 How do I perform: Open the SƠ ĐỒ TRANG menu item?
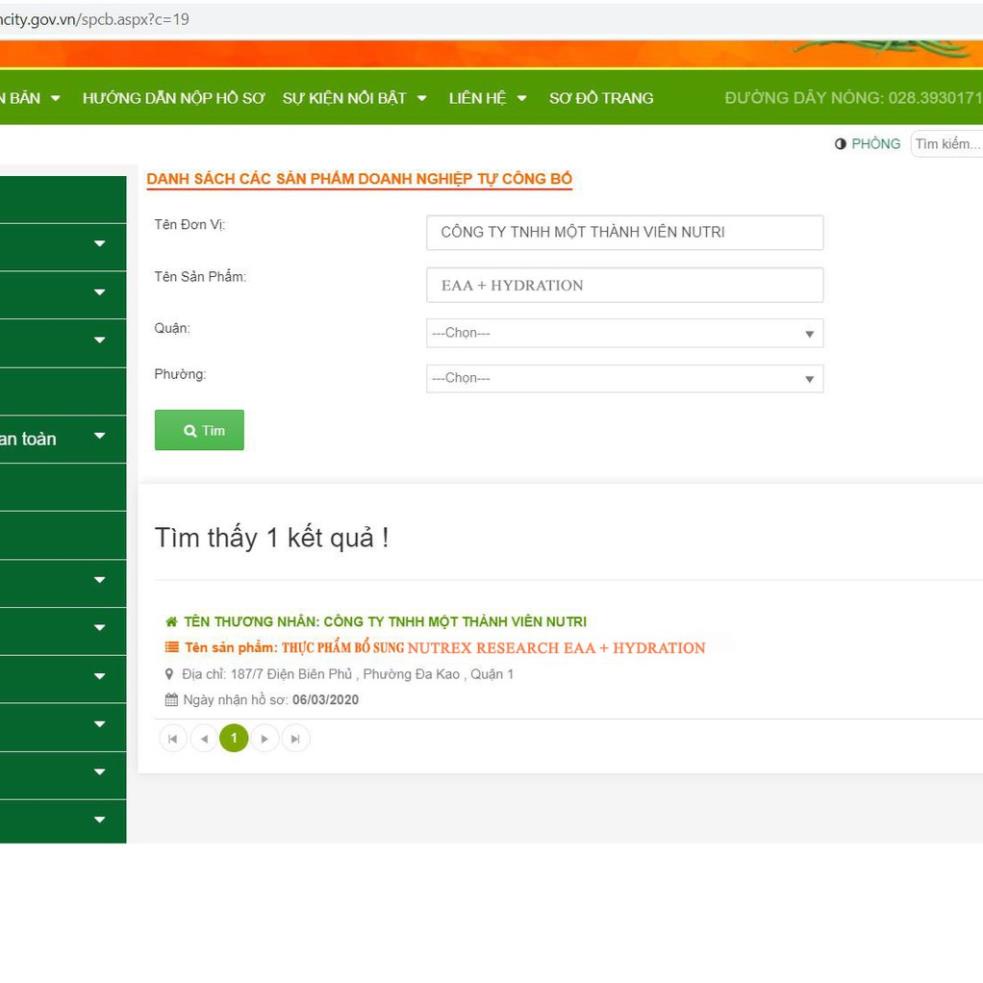[x=601, y=98]
